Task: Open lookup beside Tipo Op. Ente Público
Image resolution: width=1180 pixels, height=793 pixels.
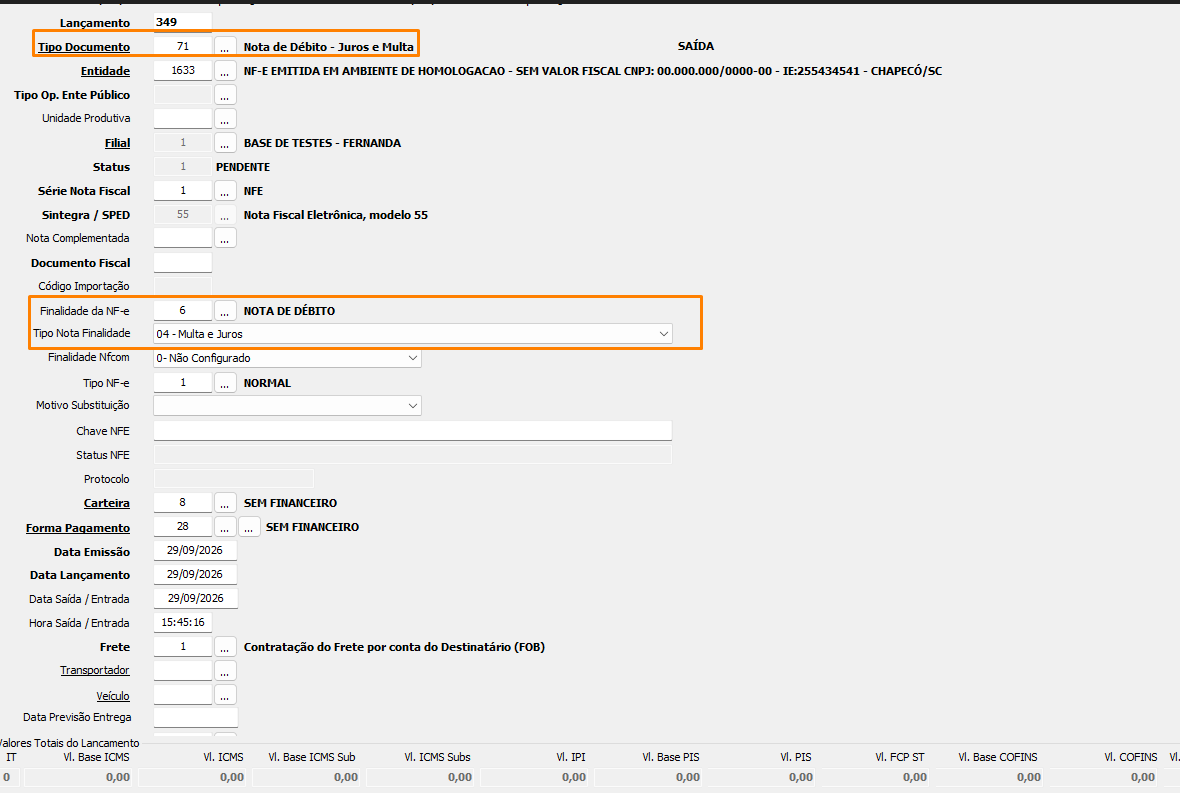Action: [225, 95]
